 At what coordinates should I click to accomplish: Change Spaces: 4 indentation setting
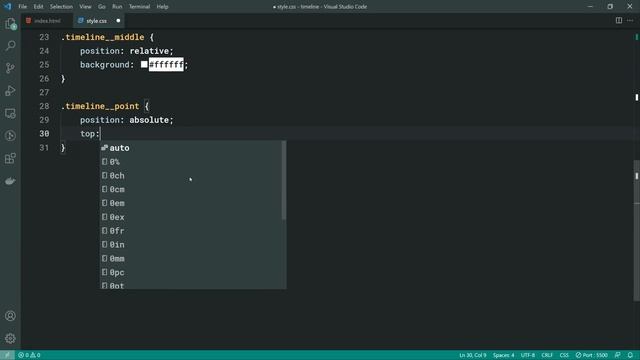coord(503,355)
